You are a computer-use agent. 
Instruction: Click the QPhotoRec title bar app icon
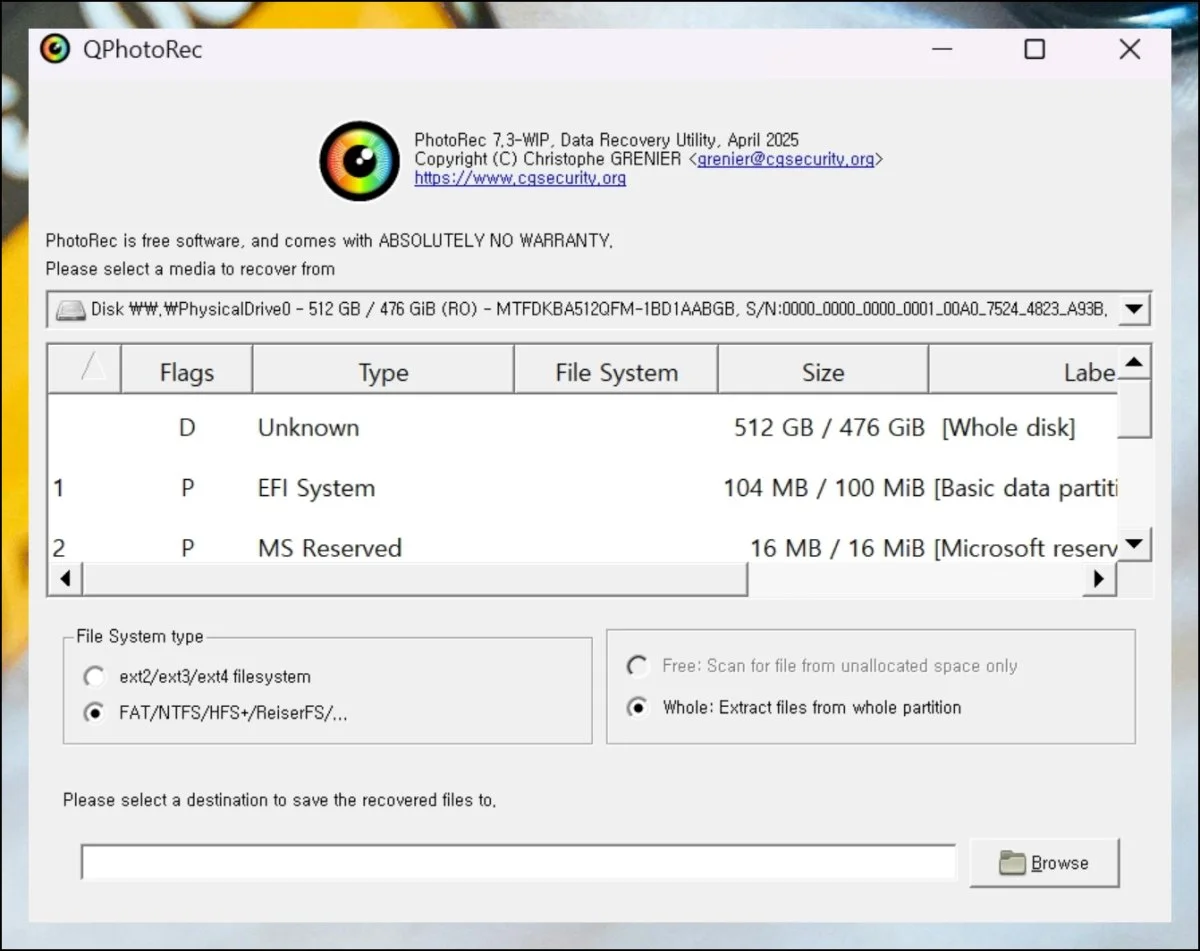click(55, 49)
